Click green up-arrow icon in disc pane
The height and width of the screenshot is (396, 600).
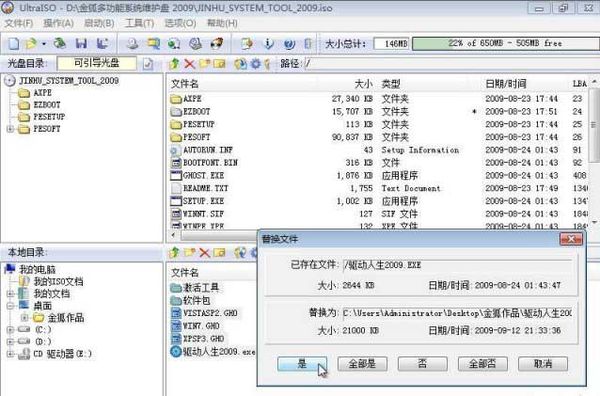[x=174, y=64]
